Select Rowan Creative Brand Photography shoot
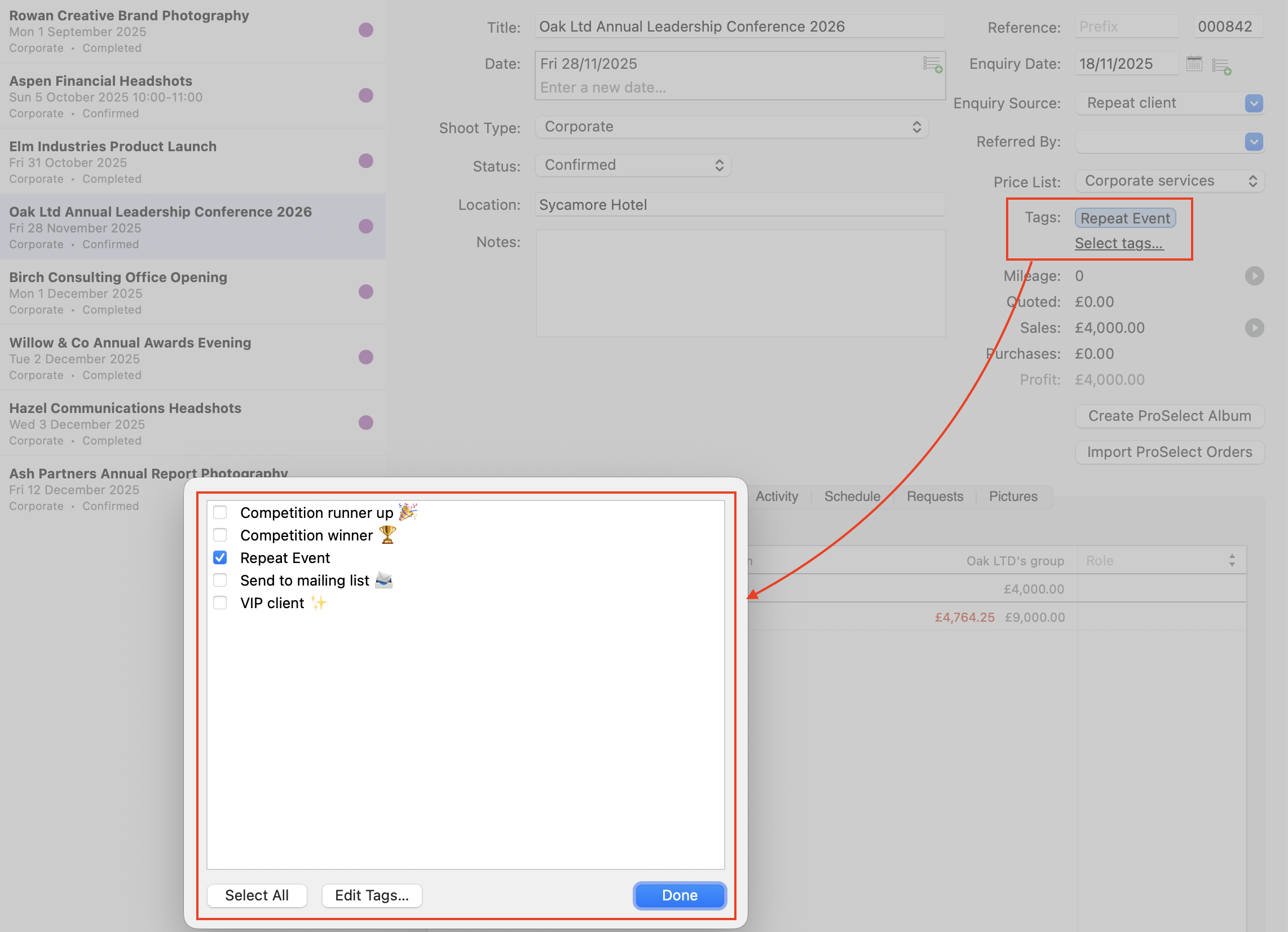 coord(192,31)
